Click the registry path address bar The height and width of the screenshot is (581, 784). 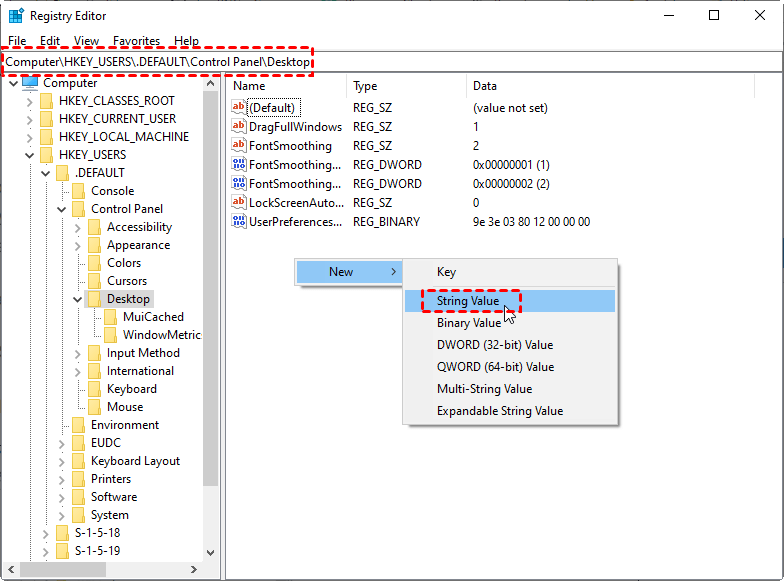tap(392, 62)
